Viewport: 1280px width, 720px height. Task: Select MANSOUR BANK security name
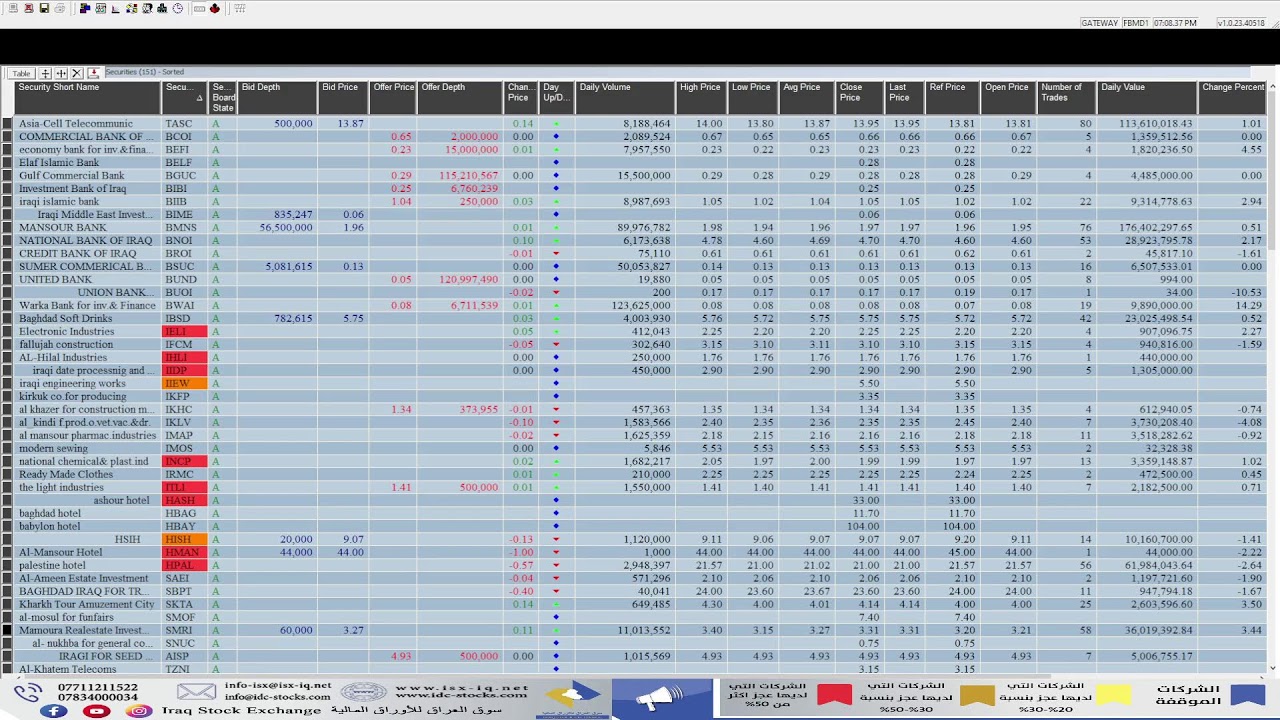pyautogui.click(x=63, y=228)
